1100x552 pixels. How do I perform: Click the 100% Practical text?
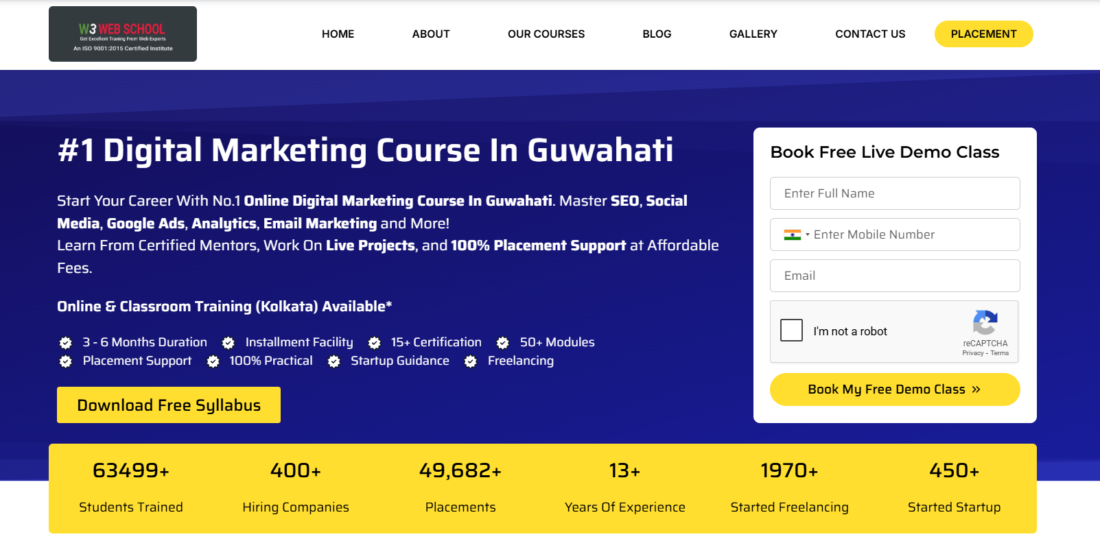[271, 361]
